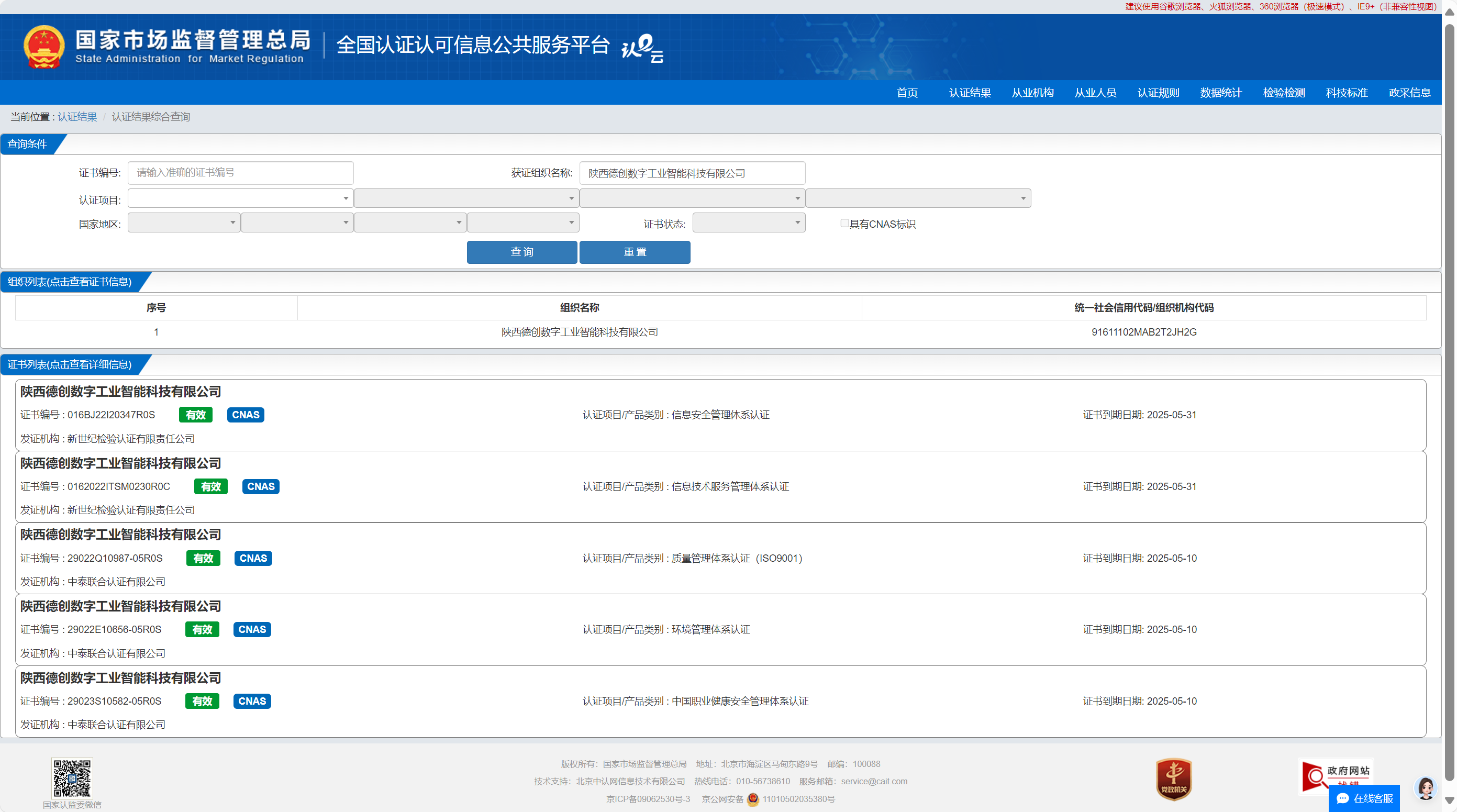Open 从业机构 navigation menu
Image resolution: width=1457 pixels, height=812 pixels.
(x=1032, y=93)
